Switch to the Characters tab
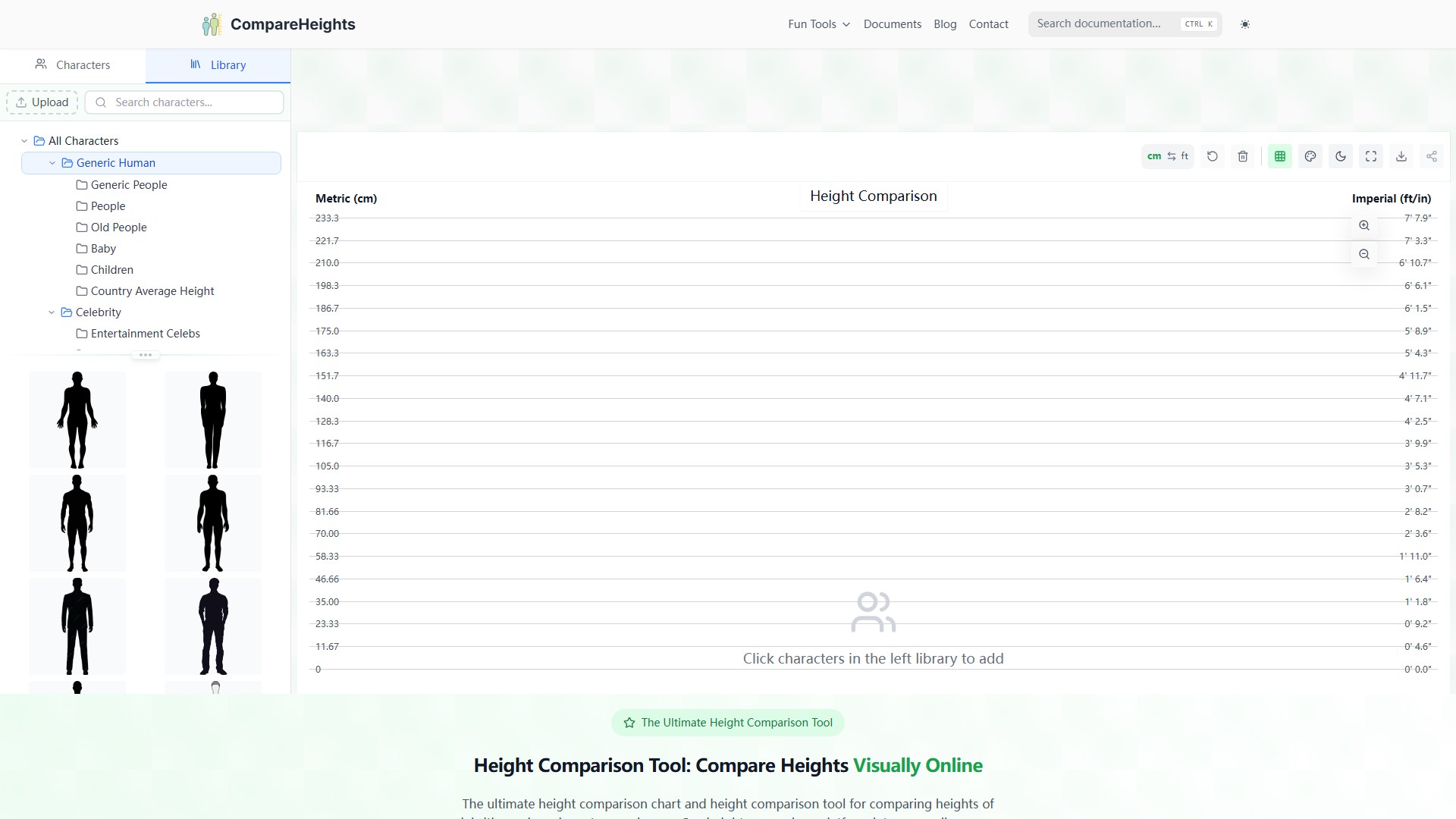 coord(73,65)
